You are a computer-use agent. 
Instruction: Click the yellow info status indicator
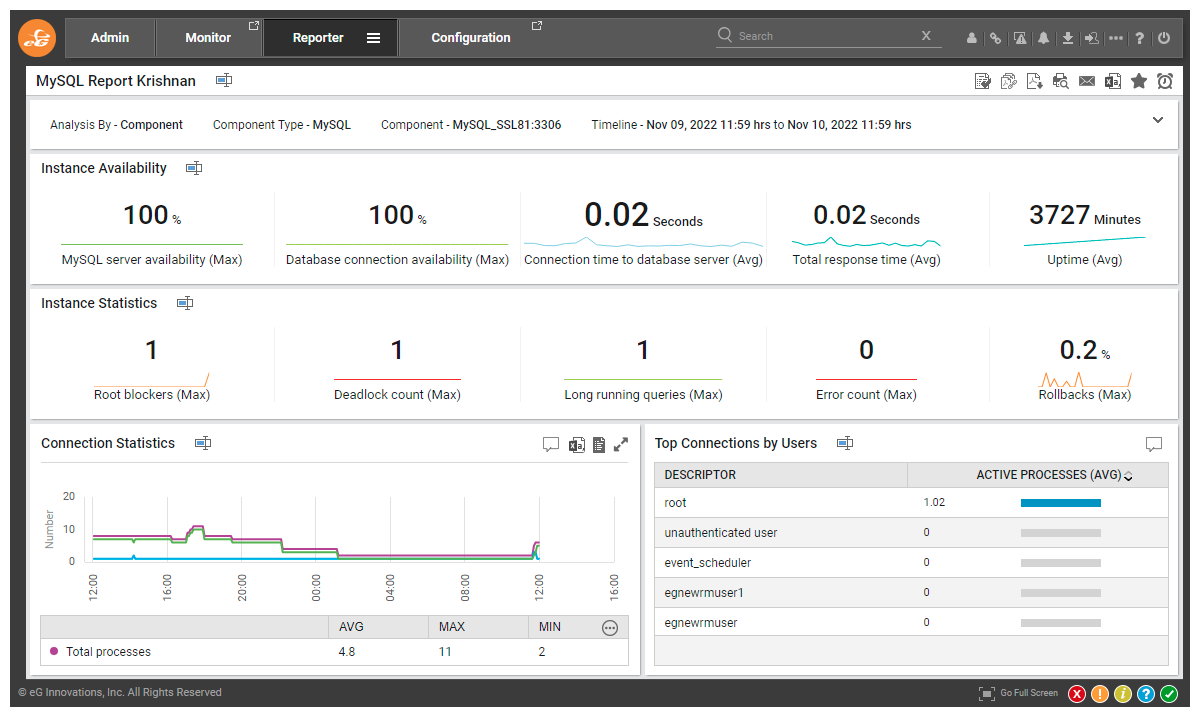1123,694
